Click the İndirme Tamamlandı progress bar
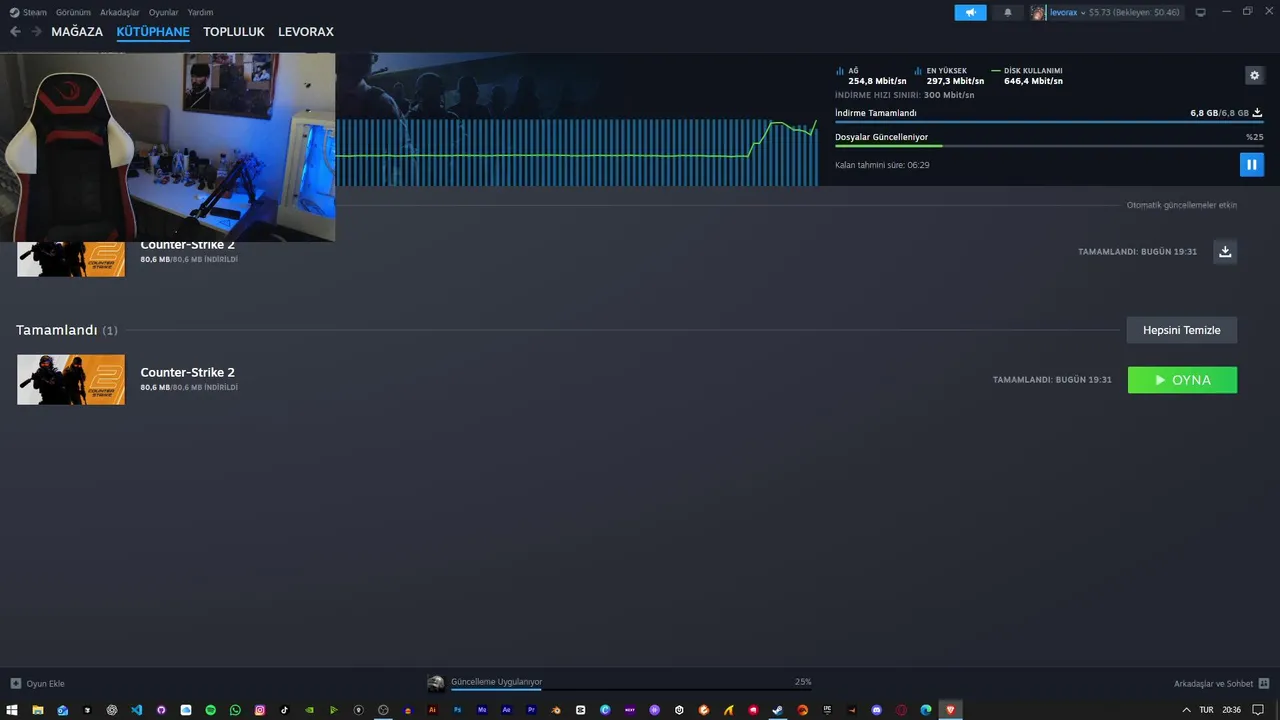 1049,122
